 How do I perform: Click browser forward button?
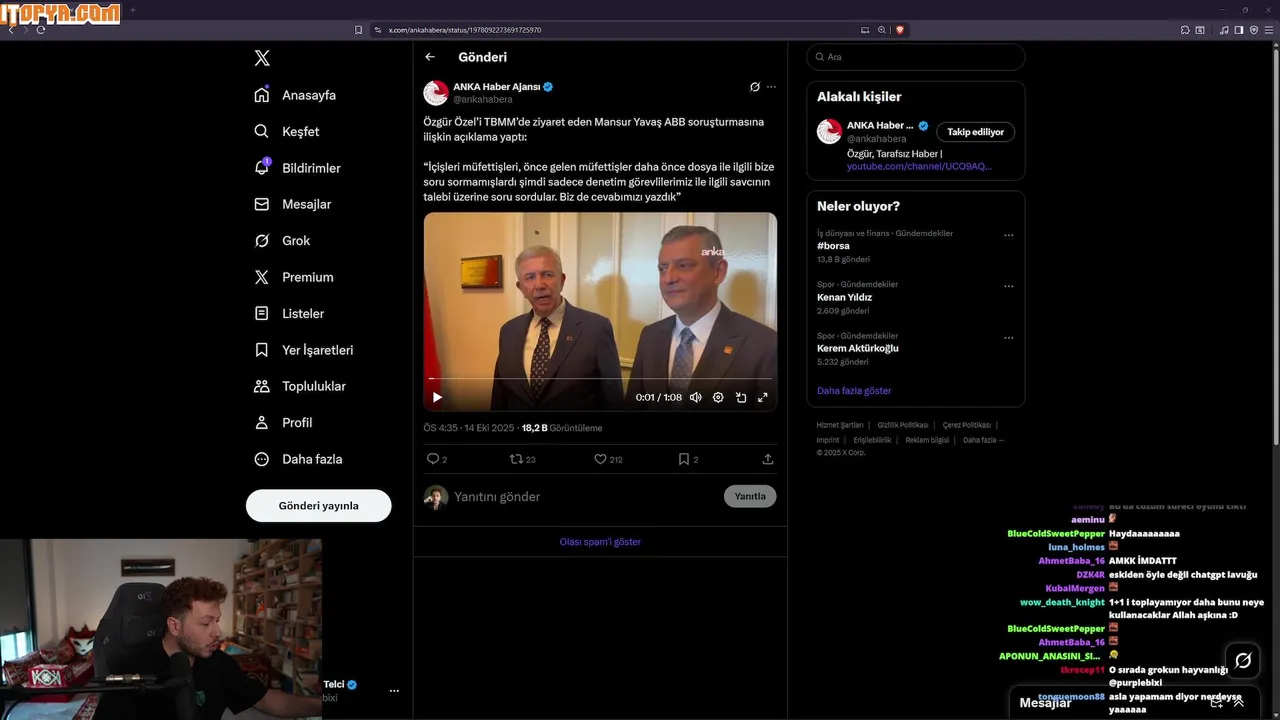26,30
